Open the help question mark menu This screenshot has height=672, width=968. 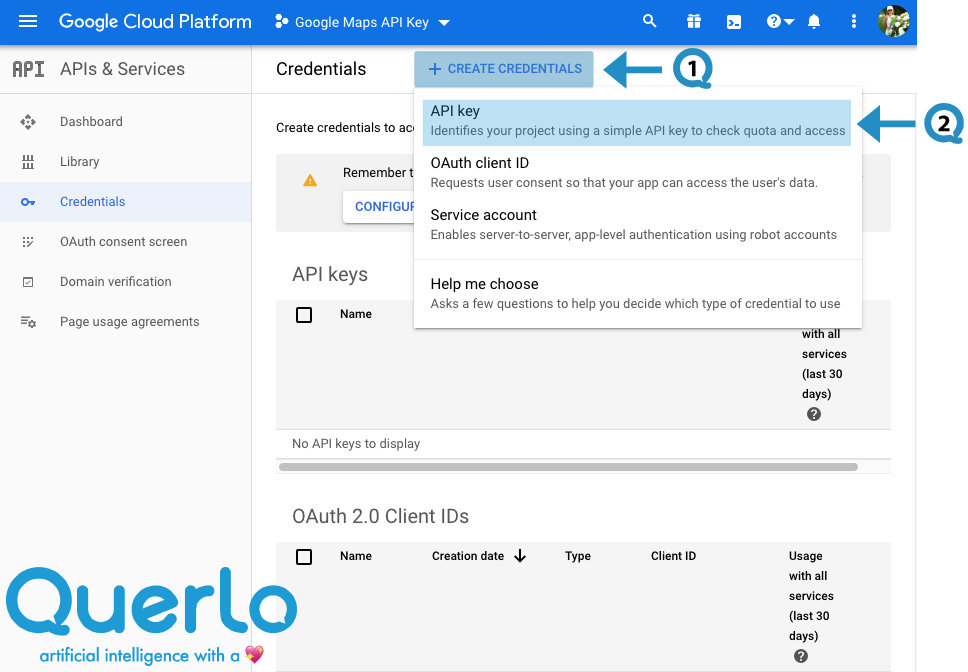pos(780,22)
